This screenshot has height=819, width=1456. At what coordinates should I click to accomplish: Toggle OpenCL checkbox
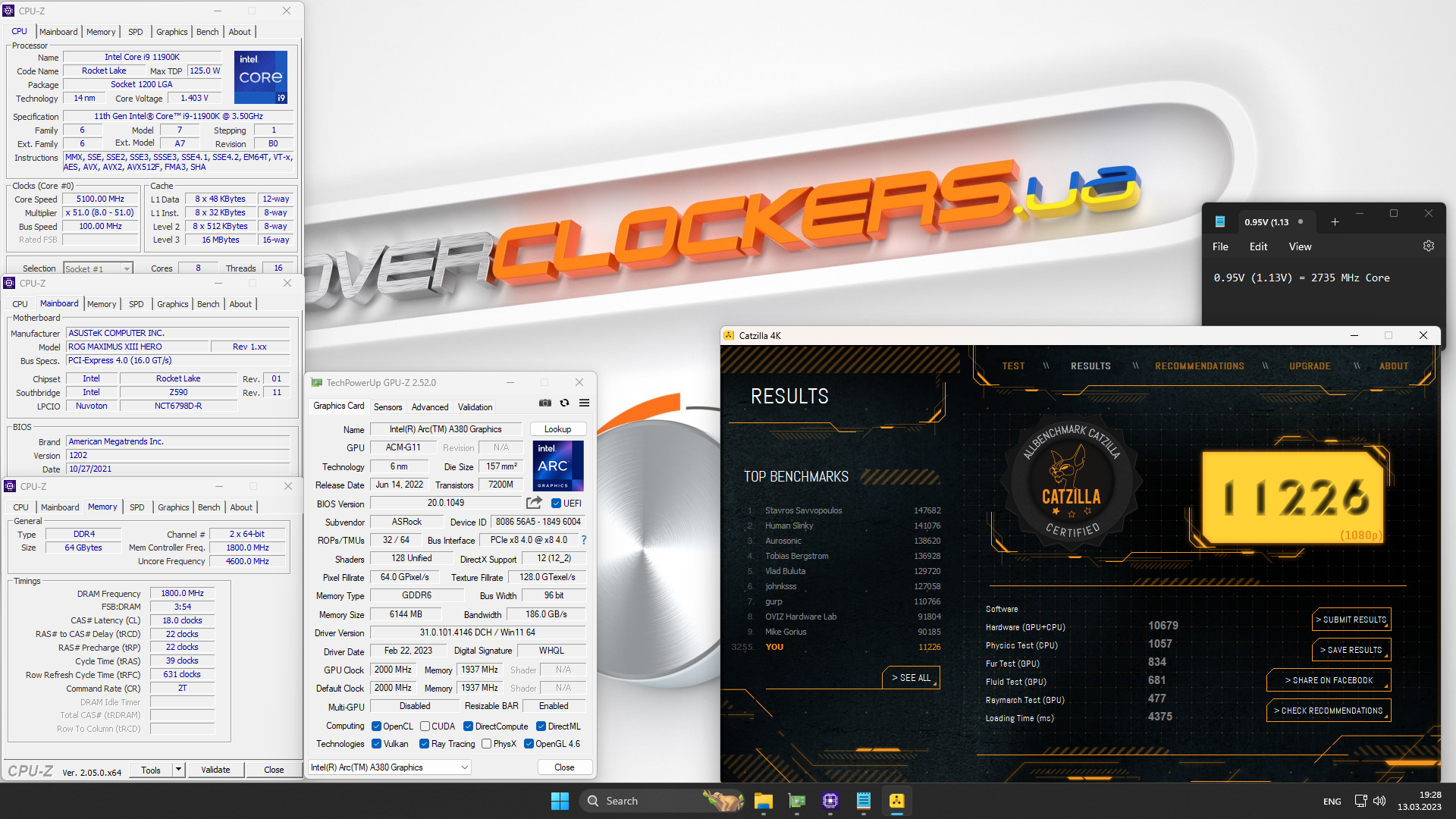point(376,726)
